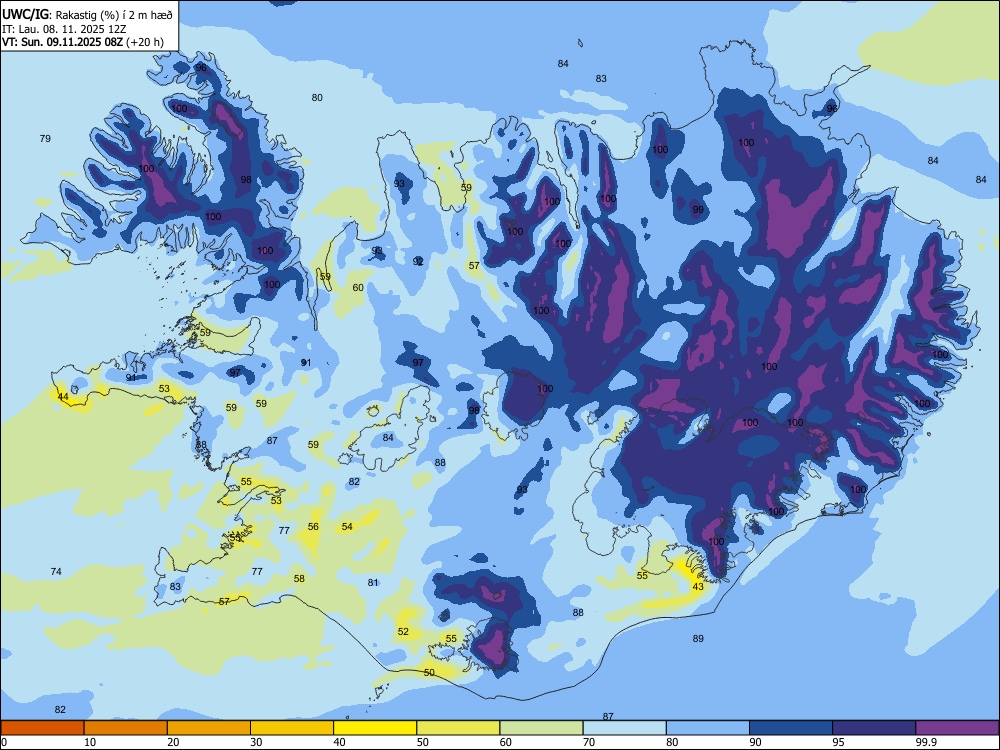This screenshot has height=750, width=1000.
Task: Select the 40–50 bright yellow legend swatch
Action: point(375,728)
